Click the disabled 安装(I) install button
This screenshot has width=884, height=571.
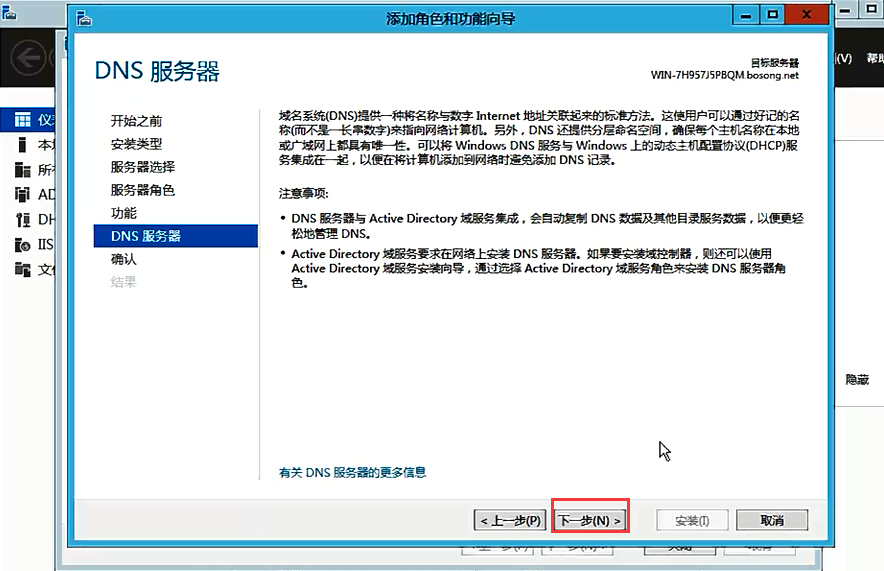coord(692,520)
